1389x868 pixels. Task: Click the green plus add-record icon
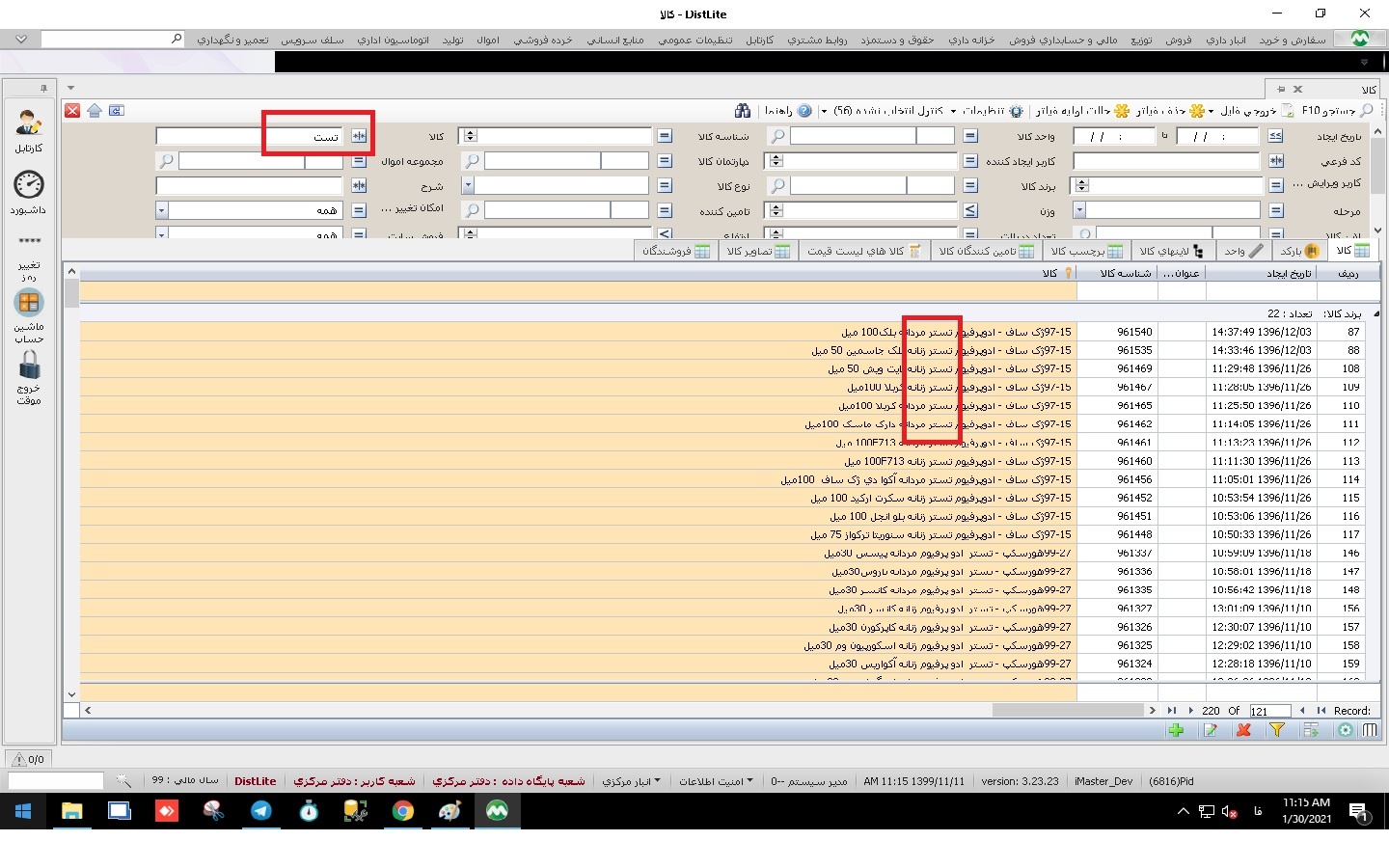pos(1176,730)
